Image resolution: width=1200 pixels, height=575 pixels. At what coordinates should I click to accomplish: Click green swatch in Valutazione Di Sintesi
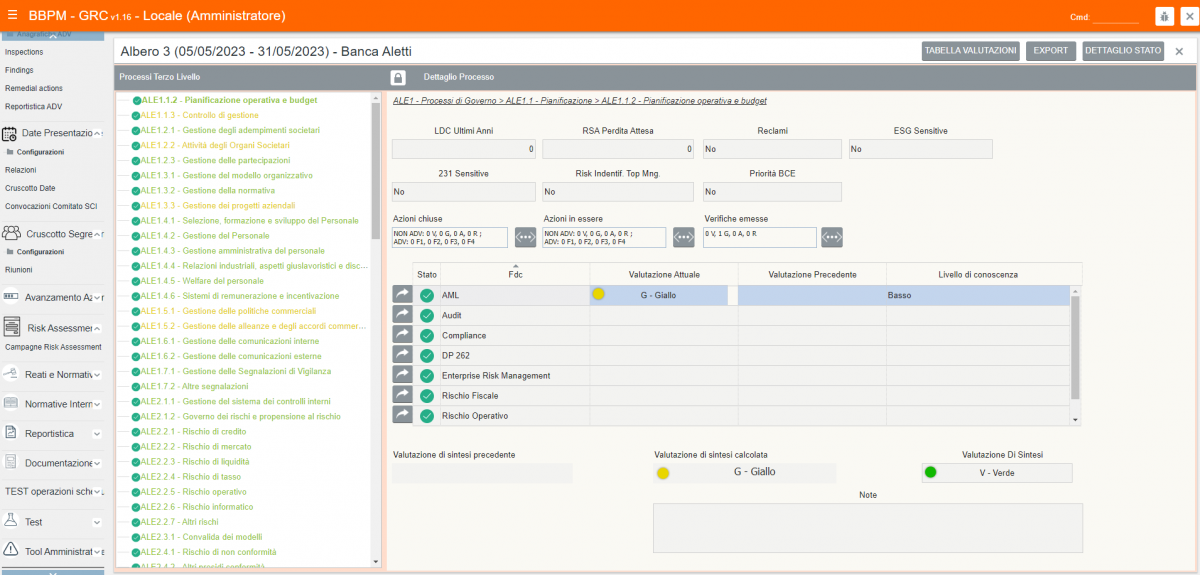pyautogui.click(x=931, y=473)
